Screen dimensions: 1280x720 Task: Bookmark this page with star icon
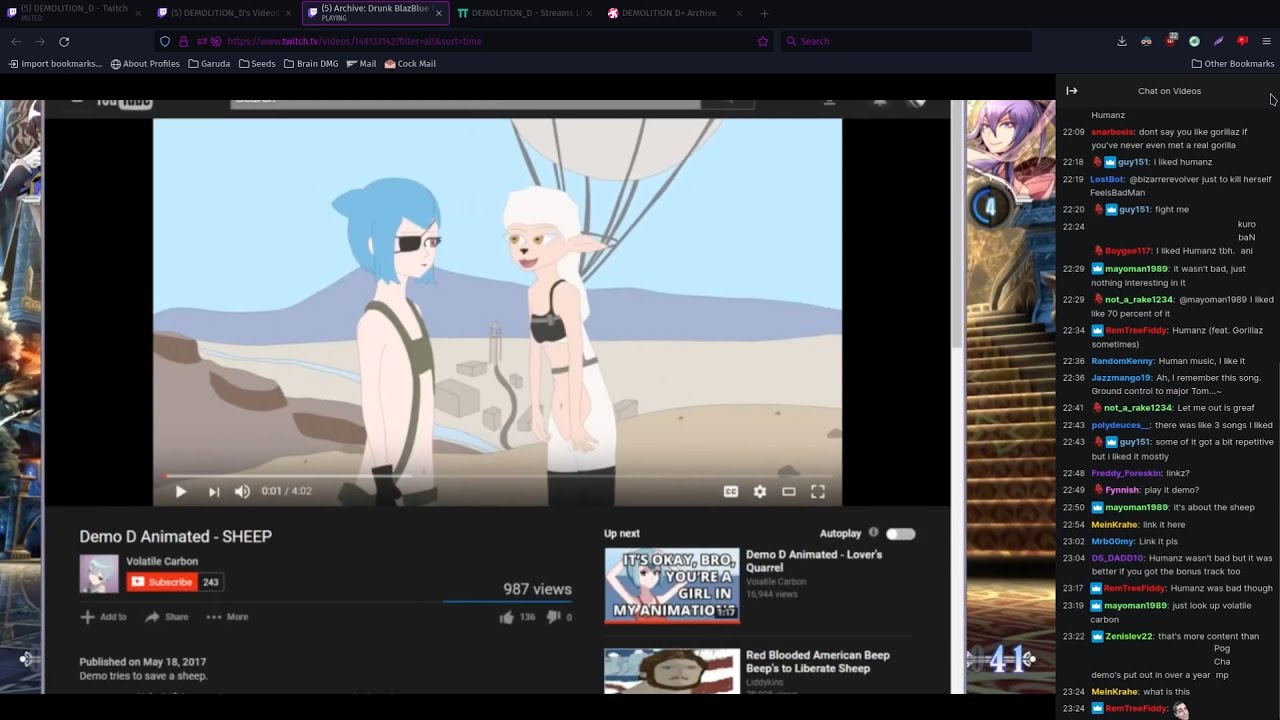763,41
